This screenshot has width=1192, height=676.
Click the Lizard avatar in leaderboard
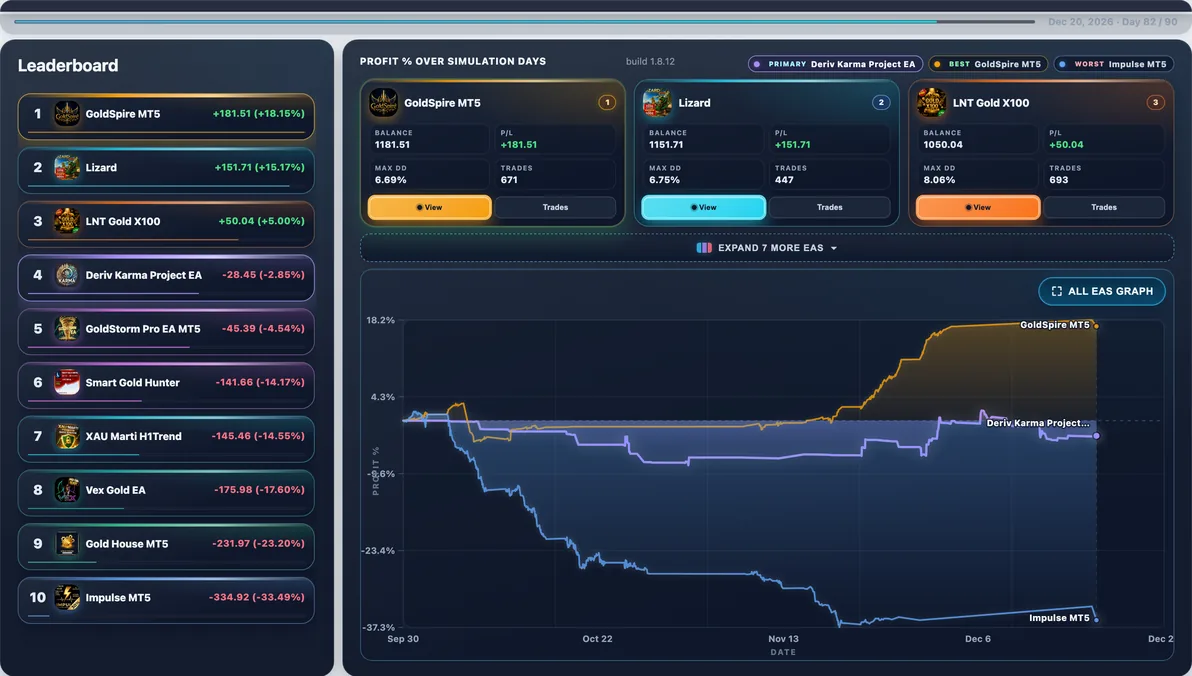(x=67, y=167)
